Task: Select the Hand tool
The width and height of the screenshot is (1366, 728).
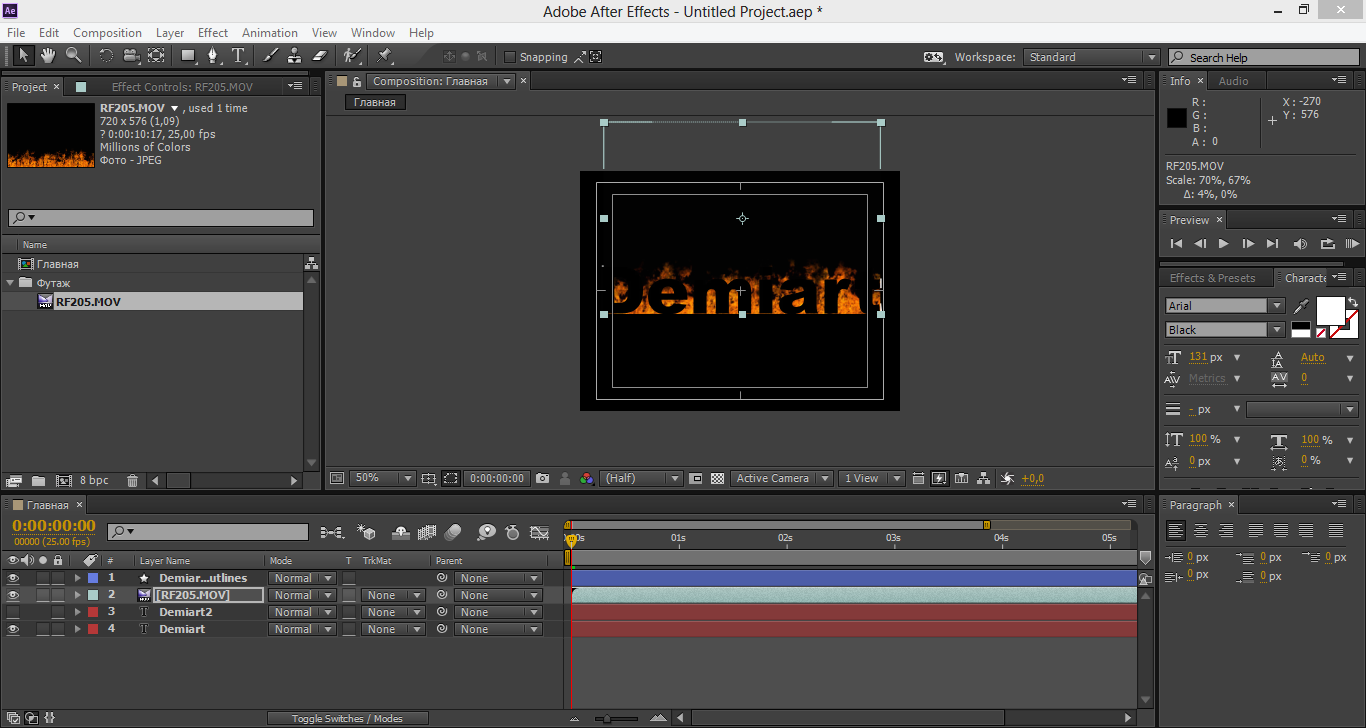Action: (48, 56)
